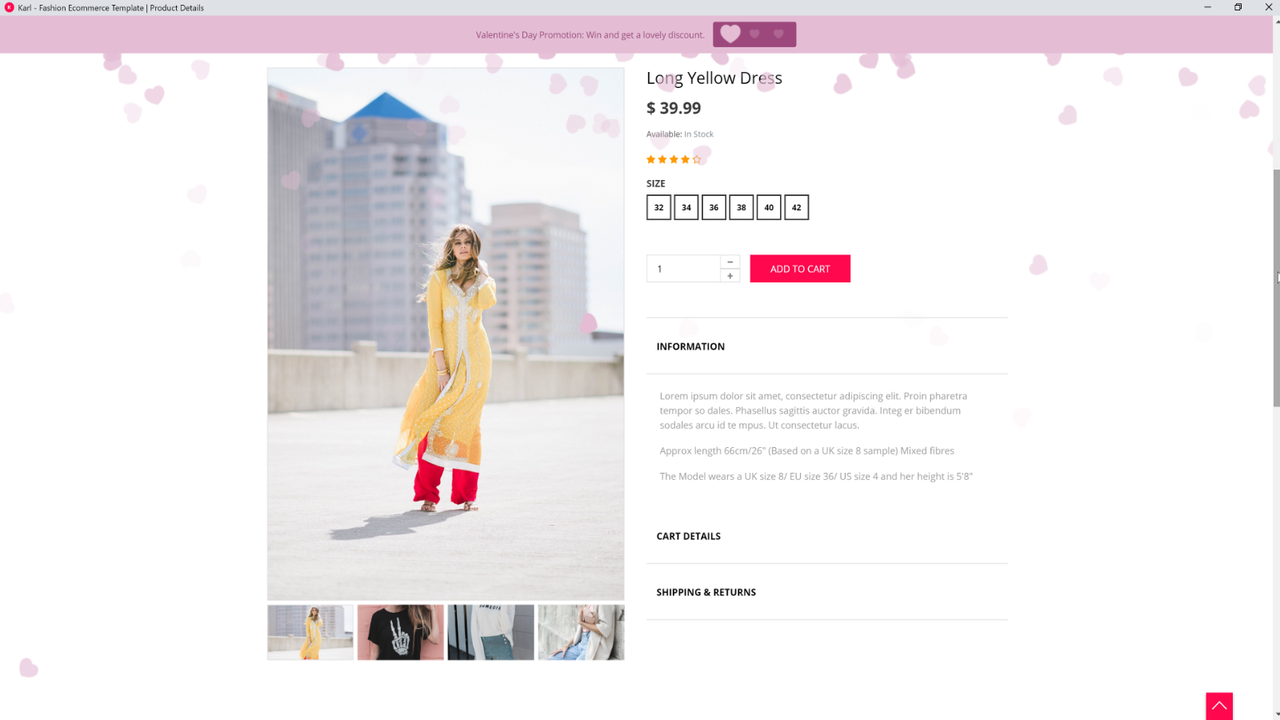Minimize the Karl window
The height and width of the screenshot is (720, 1280).
point(1208,7)
